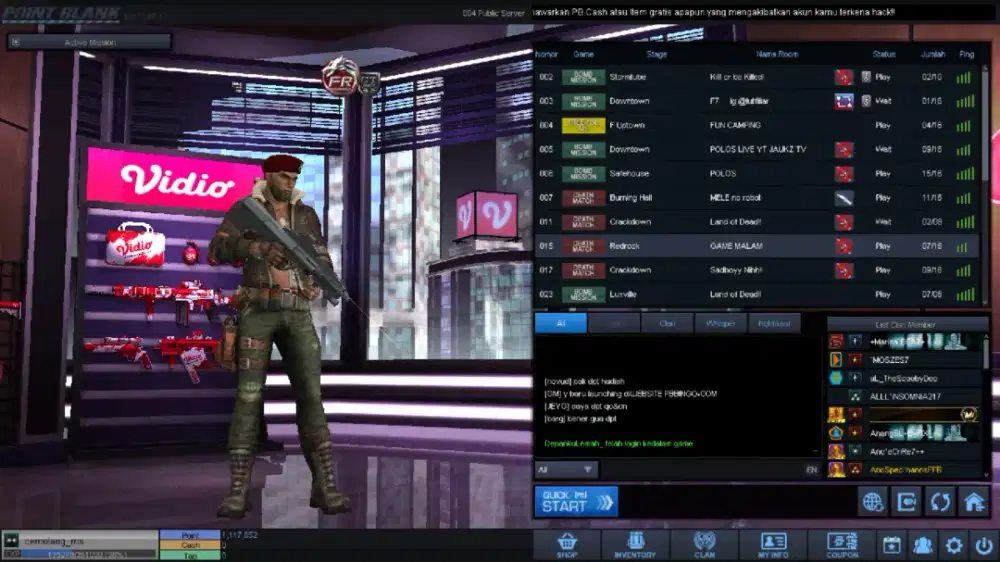Open the second chat tab next to All

click(614, 323)
